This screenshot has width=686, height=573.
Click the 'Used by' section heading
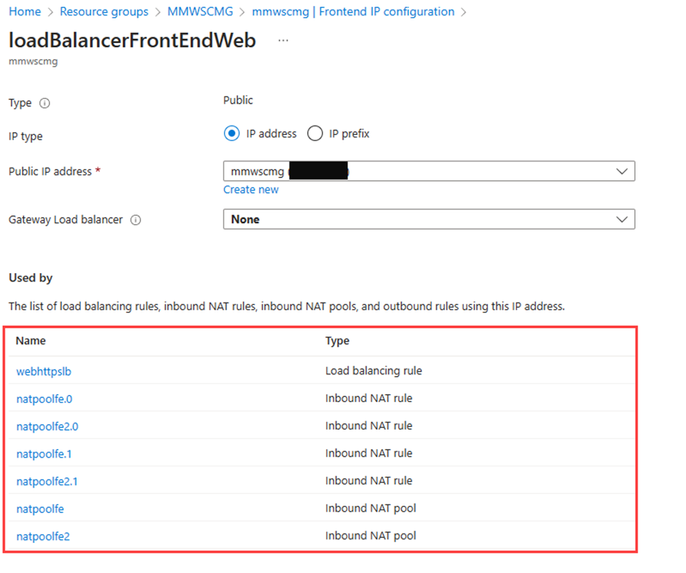(x=31, y=278)
